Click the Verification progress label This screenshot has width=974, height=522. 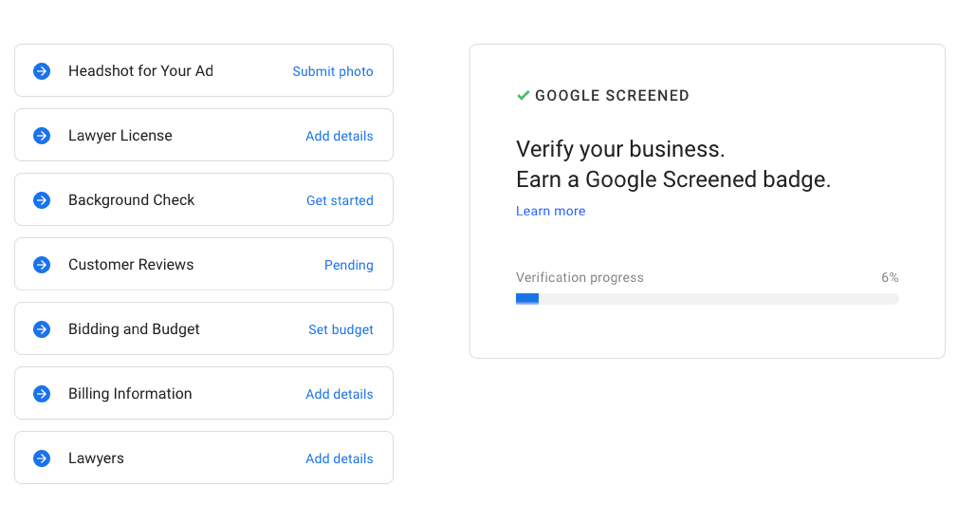tap(580, 278)
